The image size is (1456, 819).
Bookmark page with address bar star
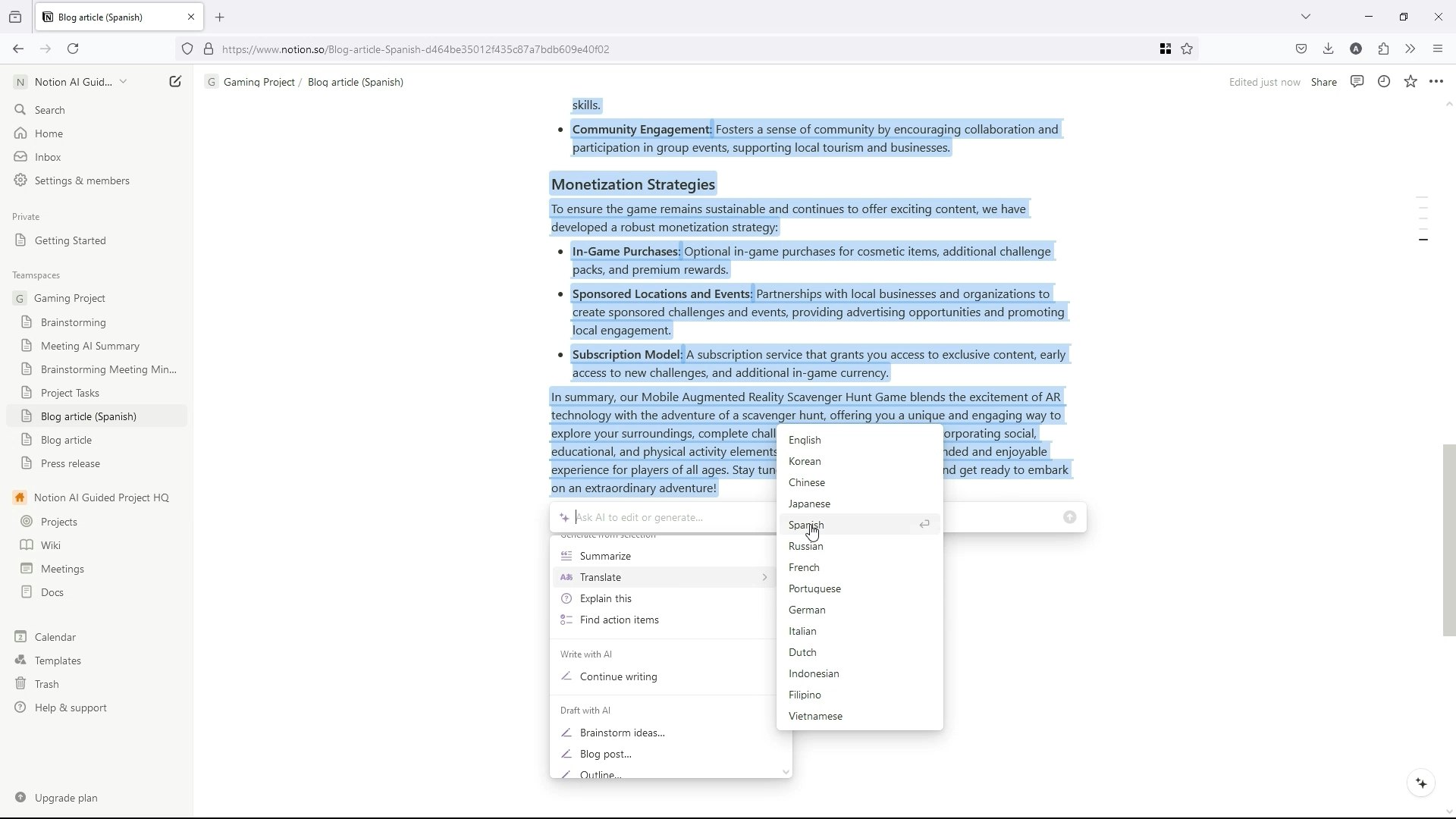point(1188,49)
